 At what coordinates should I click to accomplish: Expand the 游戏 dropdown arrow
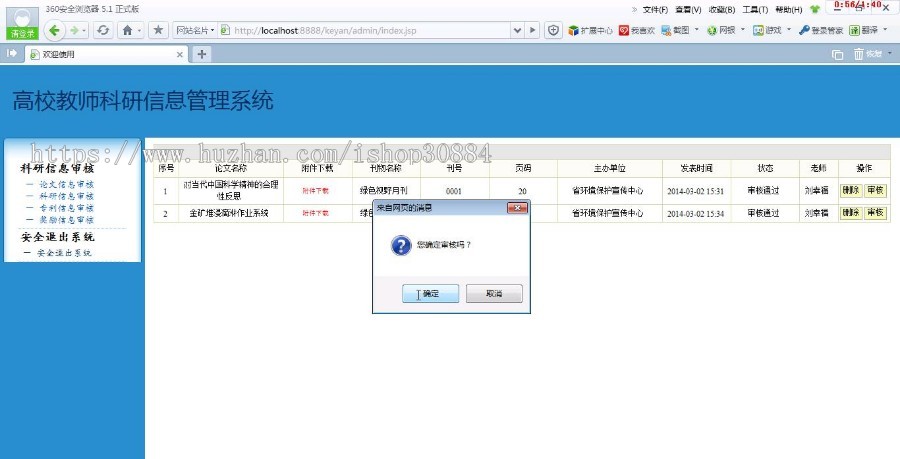point(789,29)
